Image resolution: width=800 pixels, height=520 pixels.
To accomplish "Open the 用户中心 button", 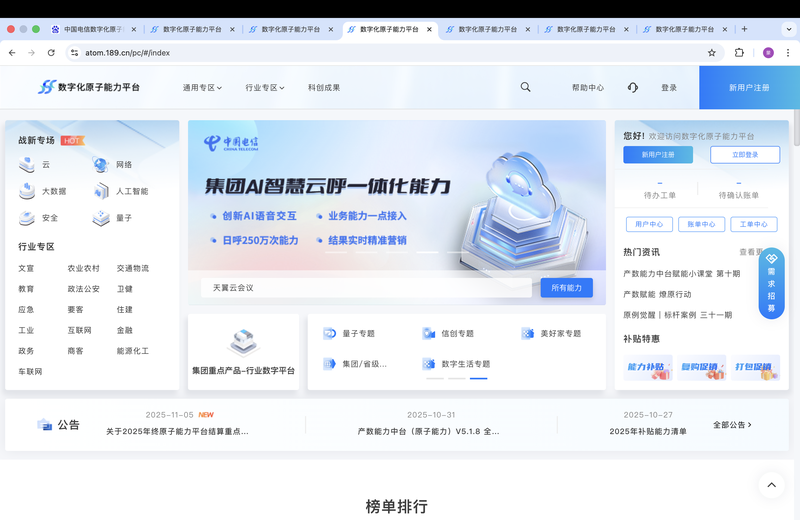I will coord(649,224).
